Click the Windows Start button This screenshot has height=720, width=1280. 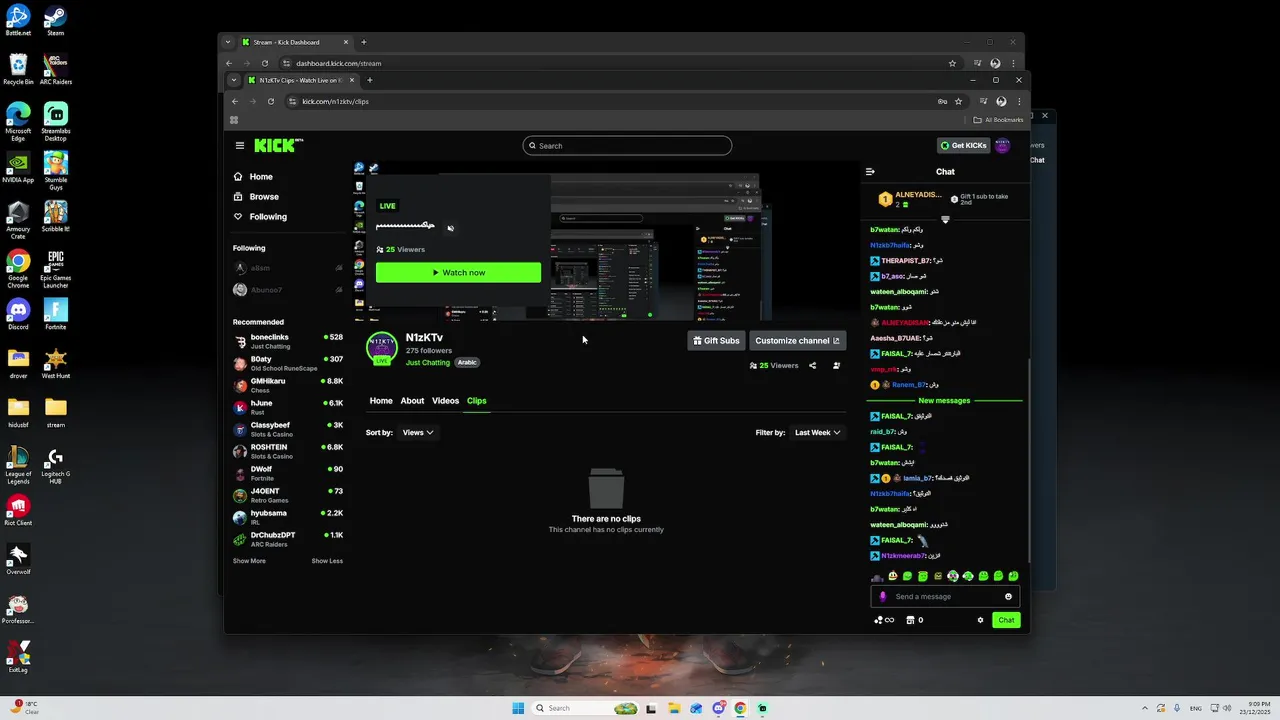(x=518, y=708)
